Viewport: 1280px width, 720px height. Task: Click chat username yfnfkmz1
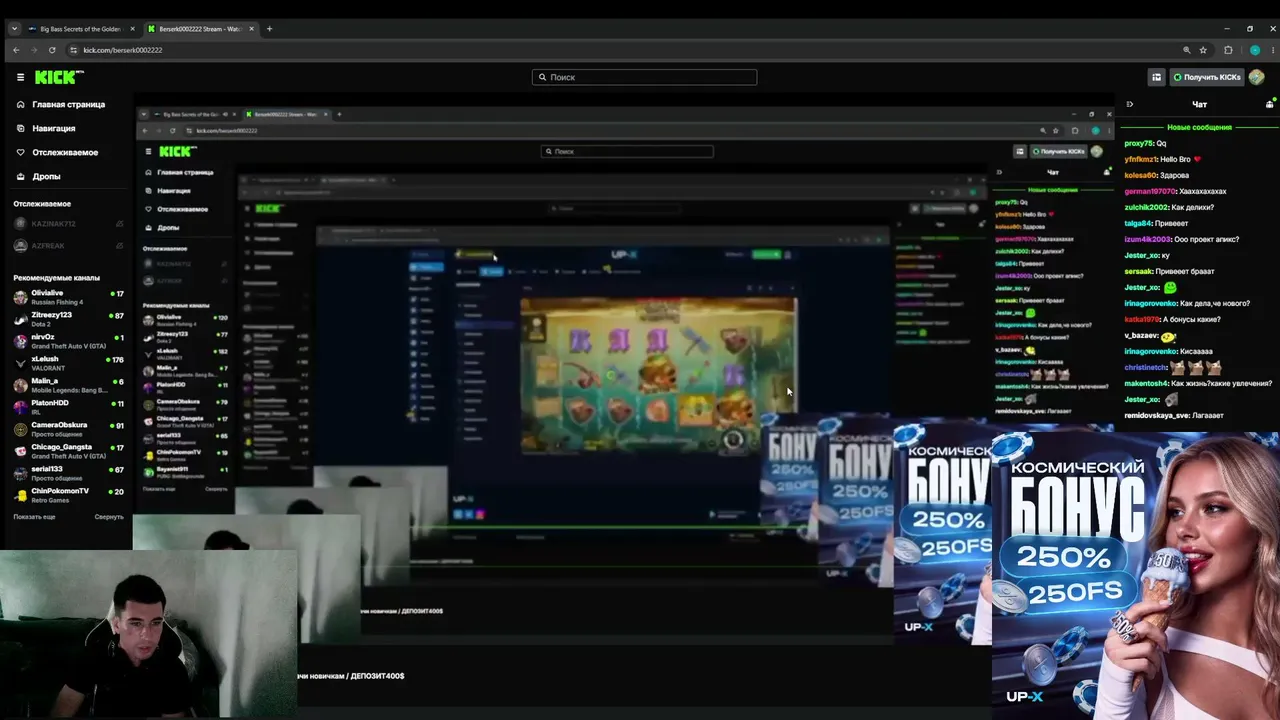pos(1142,159)
